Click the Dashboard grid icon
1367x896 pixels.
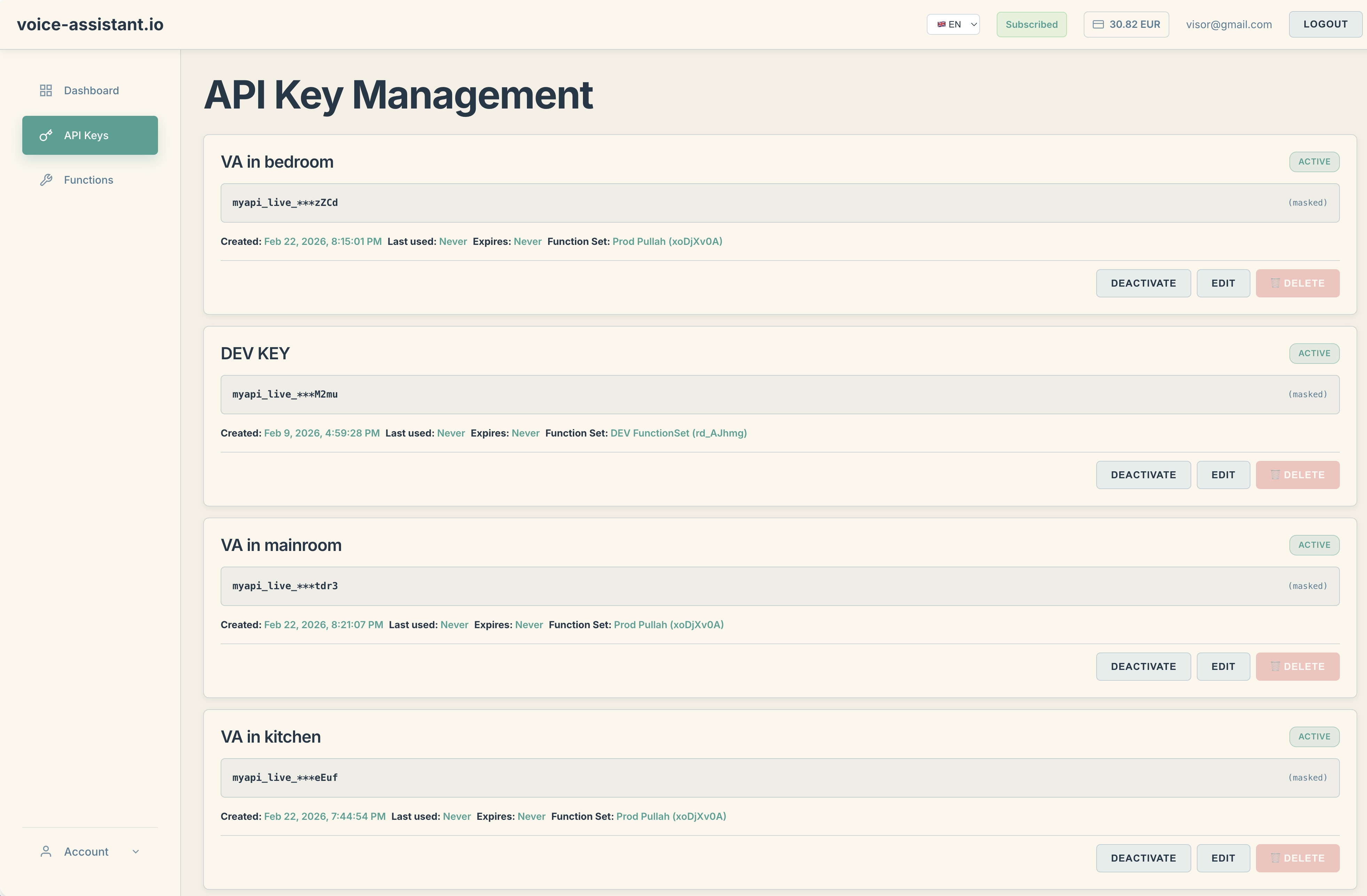46,91
